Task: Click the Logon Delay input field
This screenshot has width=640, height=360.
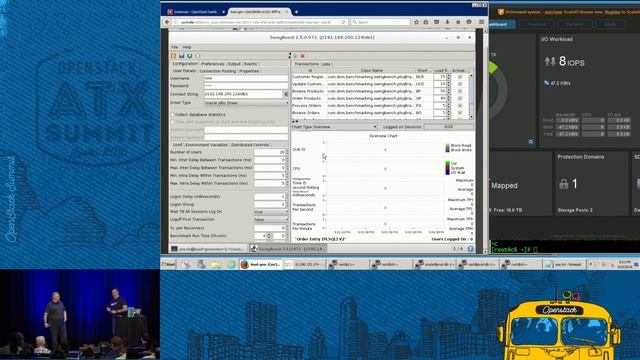Action: pos(270,197)
